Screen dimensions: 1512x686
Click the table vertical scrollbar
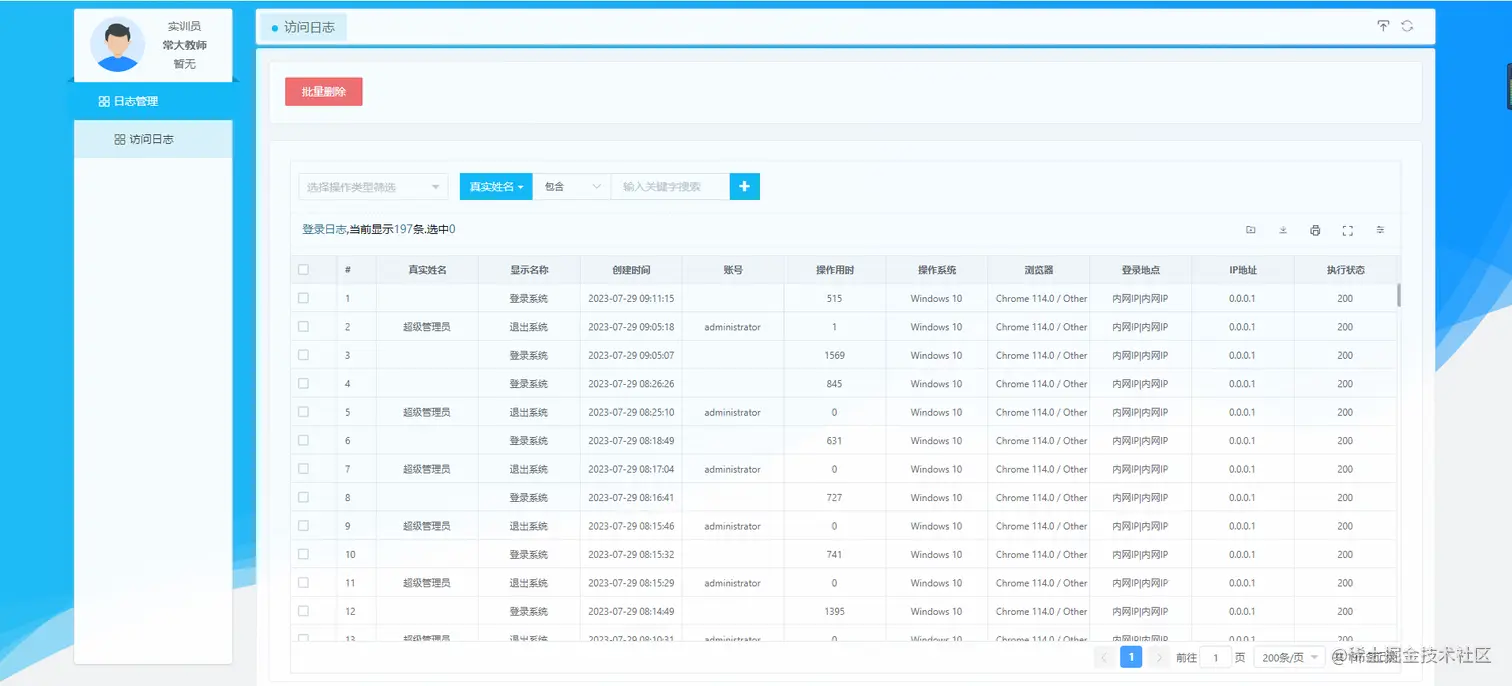coord(1399,295)
